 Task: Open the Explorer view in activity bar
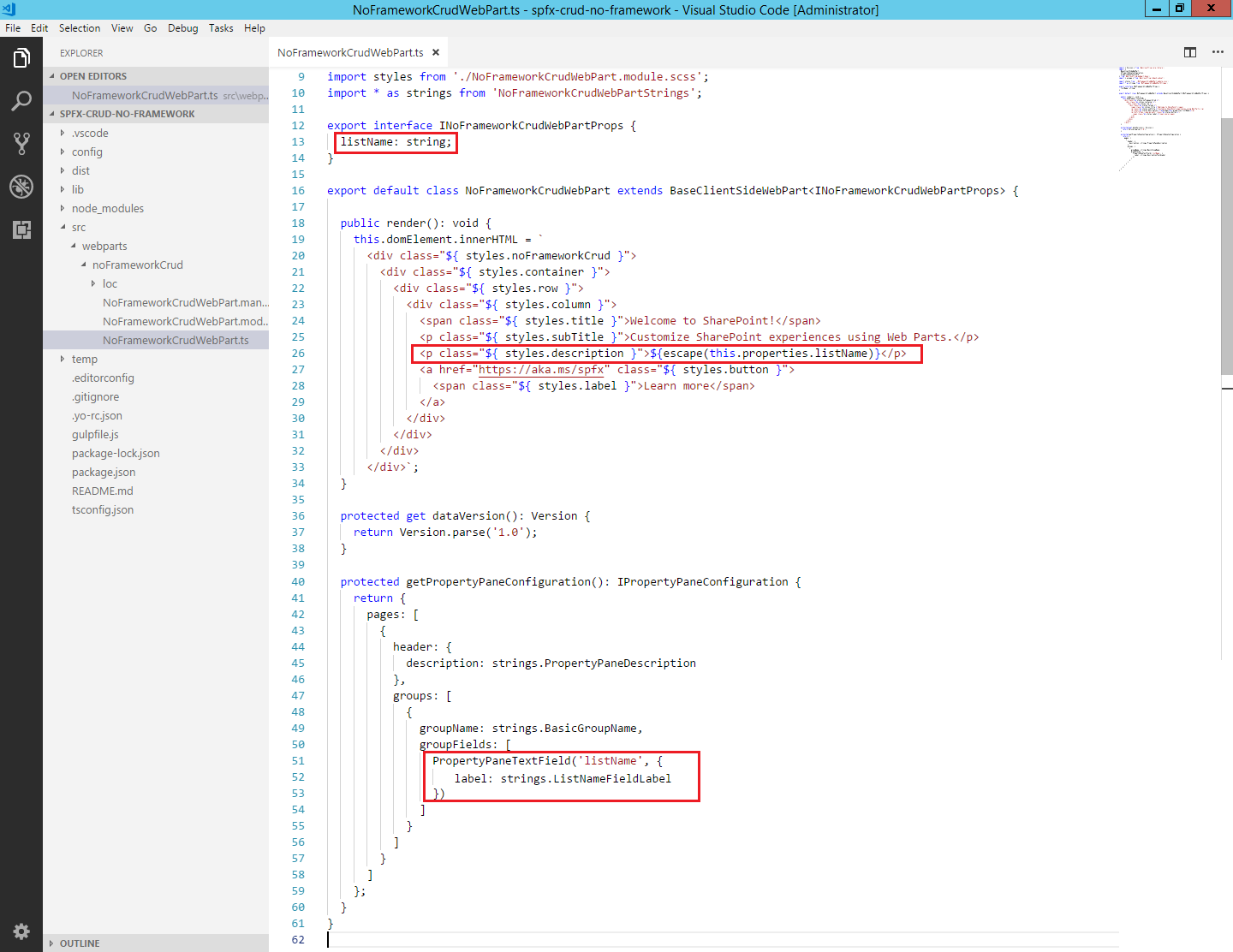pos(21,58)
